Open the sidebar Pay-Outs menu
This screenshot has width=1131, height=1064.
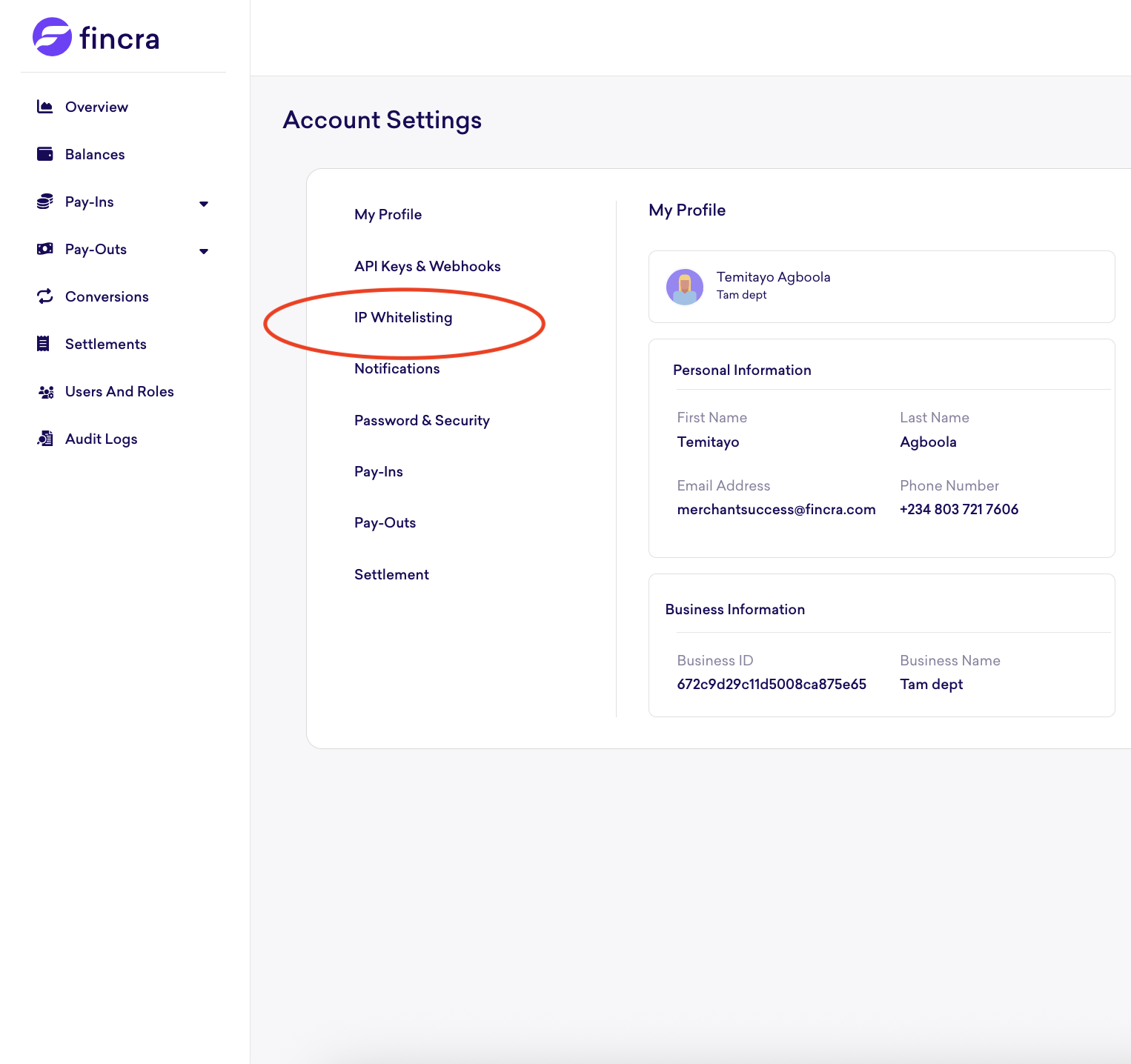pos(96,249)
